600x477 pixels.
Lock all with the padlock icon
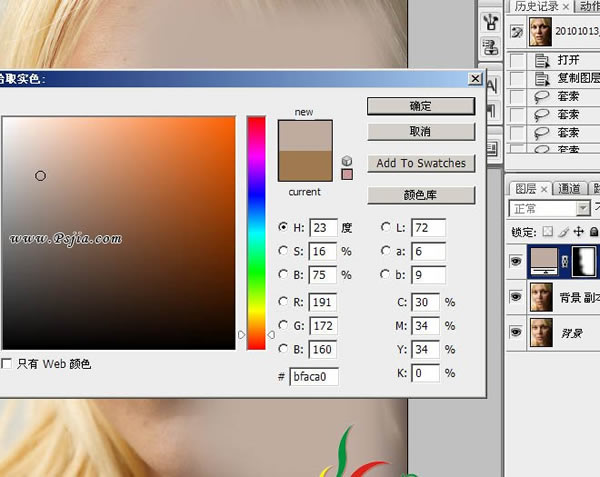[593, 231]
